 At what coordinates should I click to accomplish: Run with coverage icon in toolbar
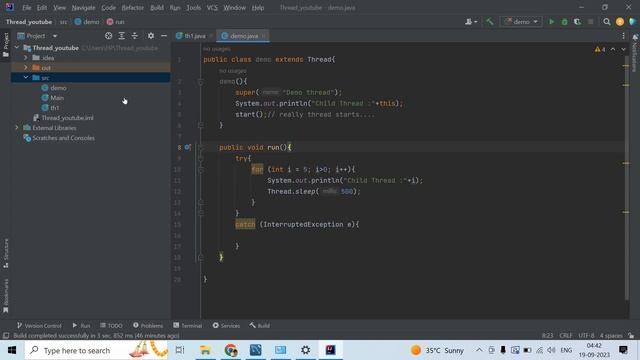pos(577,22)
